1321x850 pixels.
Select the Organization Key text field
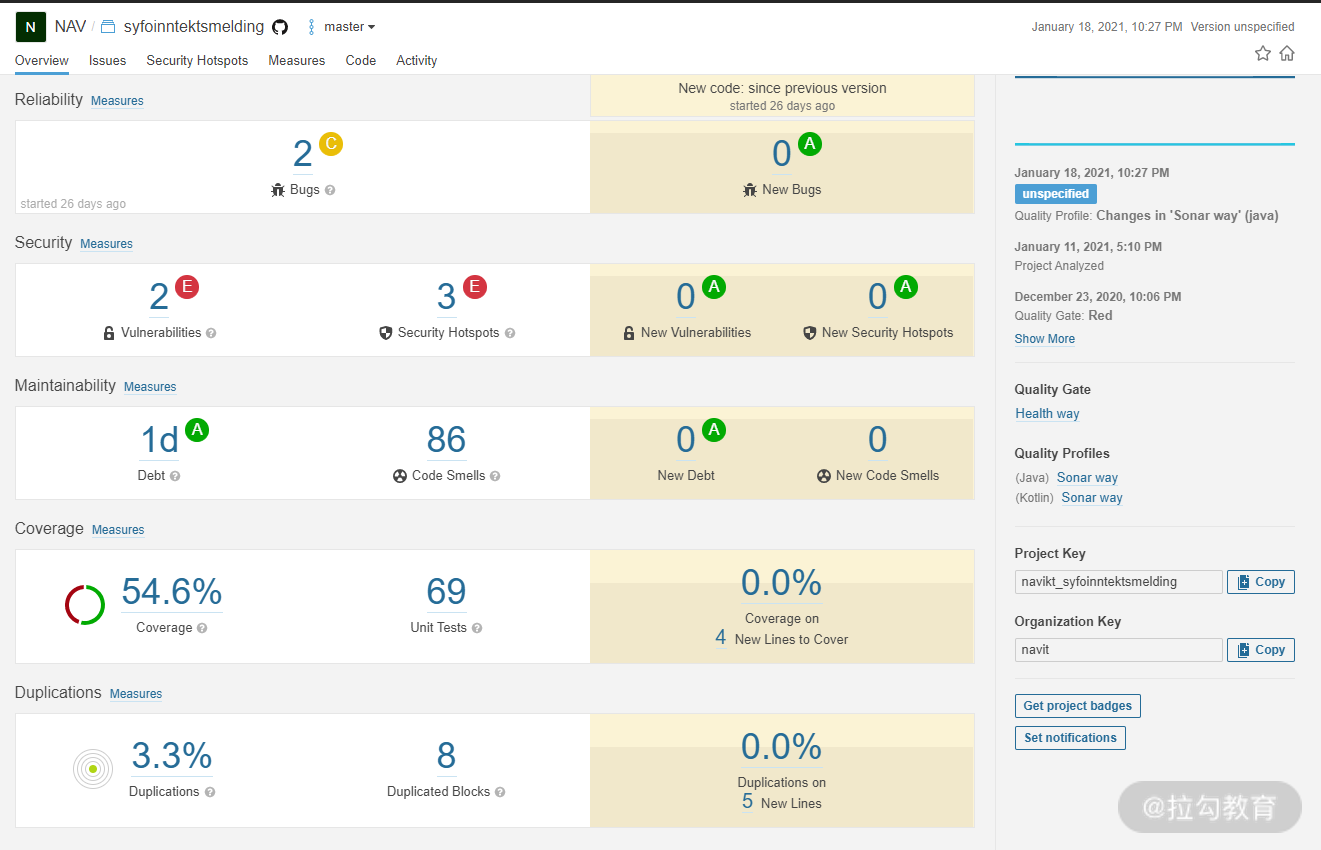tap(1119, 650)
